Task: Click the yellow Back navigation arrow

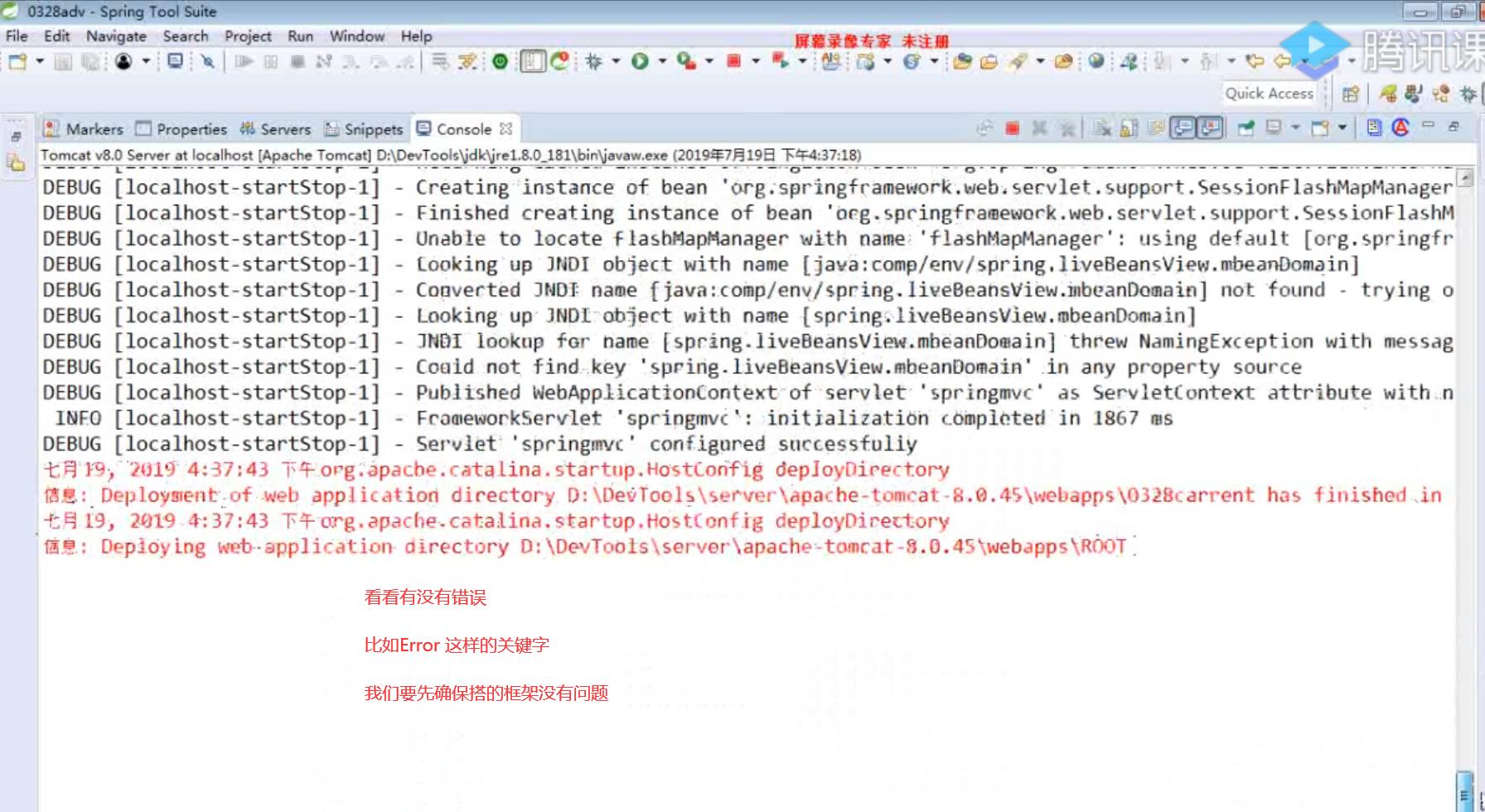Action: coord(1282,61)
